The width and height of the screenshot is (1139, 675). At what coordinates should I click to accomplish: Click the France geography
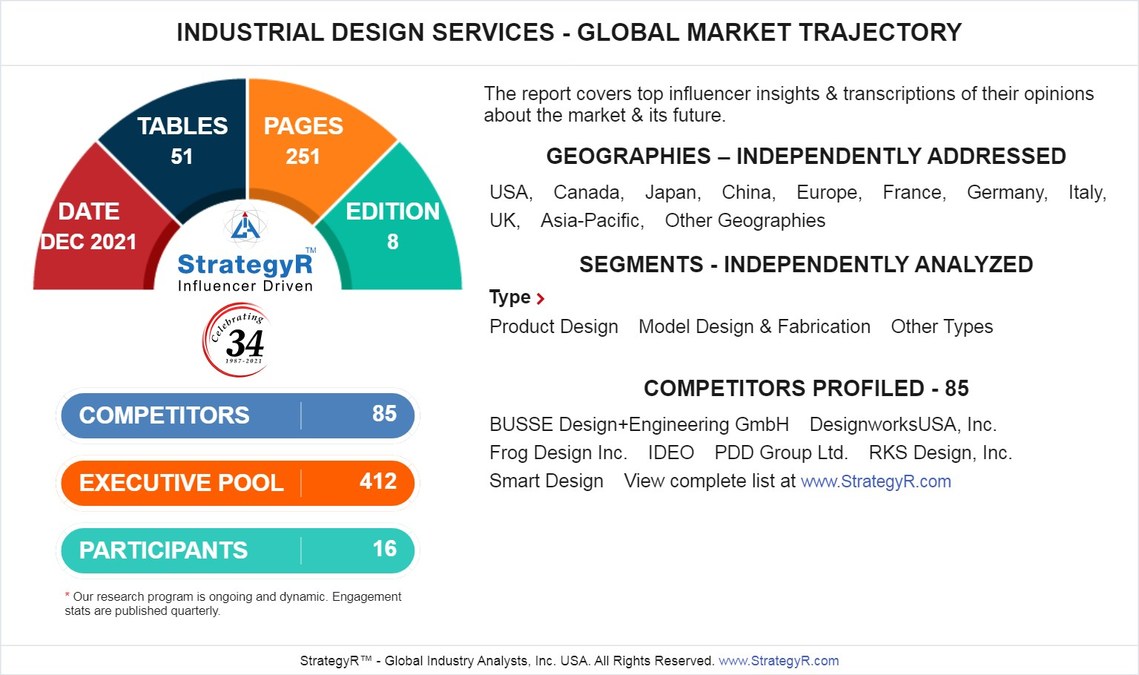tap(914, 193)
